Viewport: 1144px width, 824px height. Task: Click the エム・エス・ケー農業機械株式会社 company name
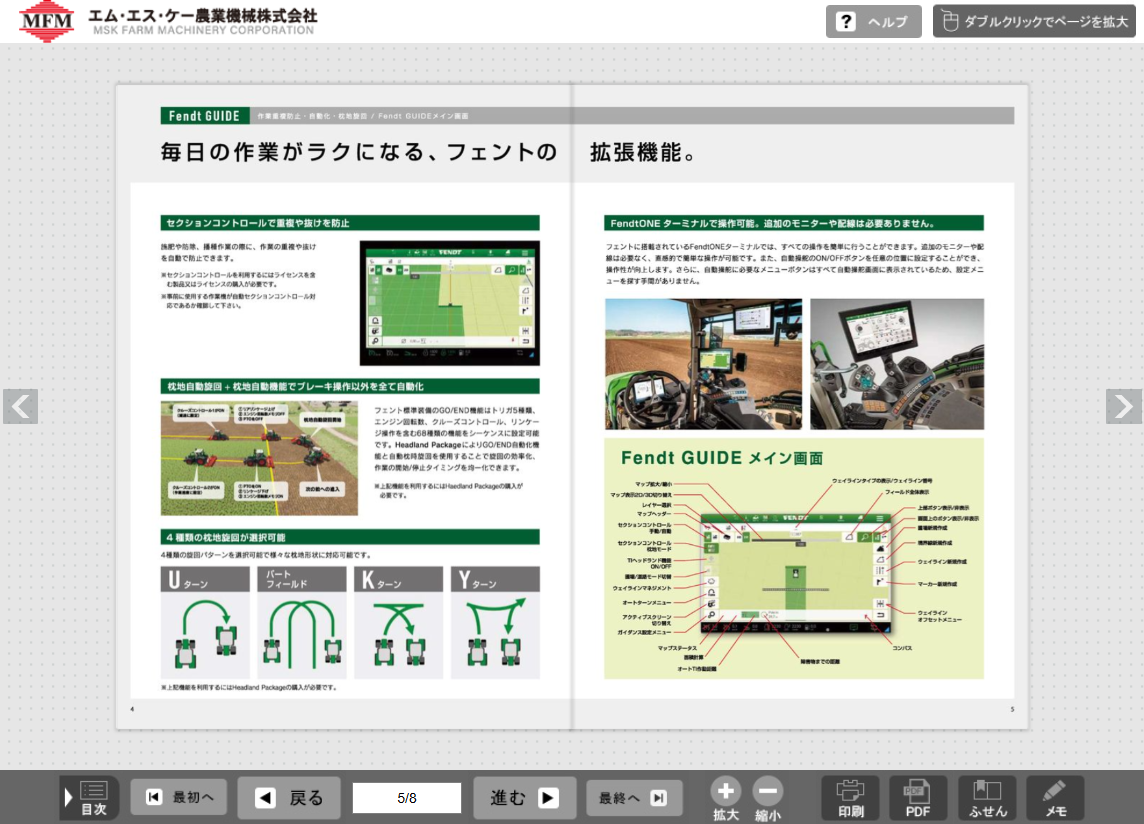pyautogui.click(x=203, y=15)
